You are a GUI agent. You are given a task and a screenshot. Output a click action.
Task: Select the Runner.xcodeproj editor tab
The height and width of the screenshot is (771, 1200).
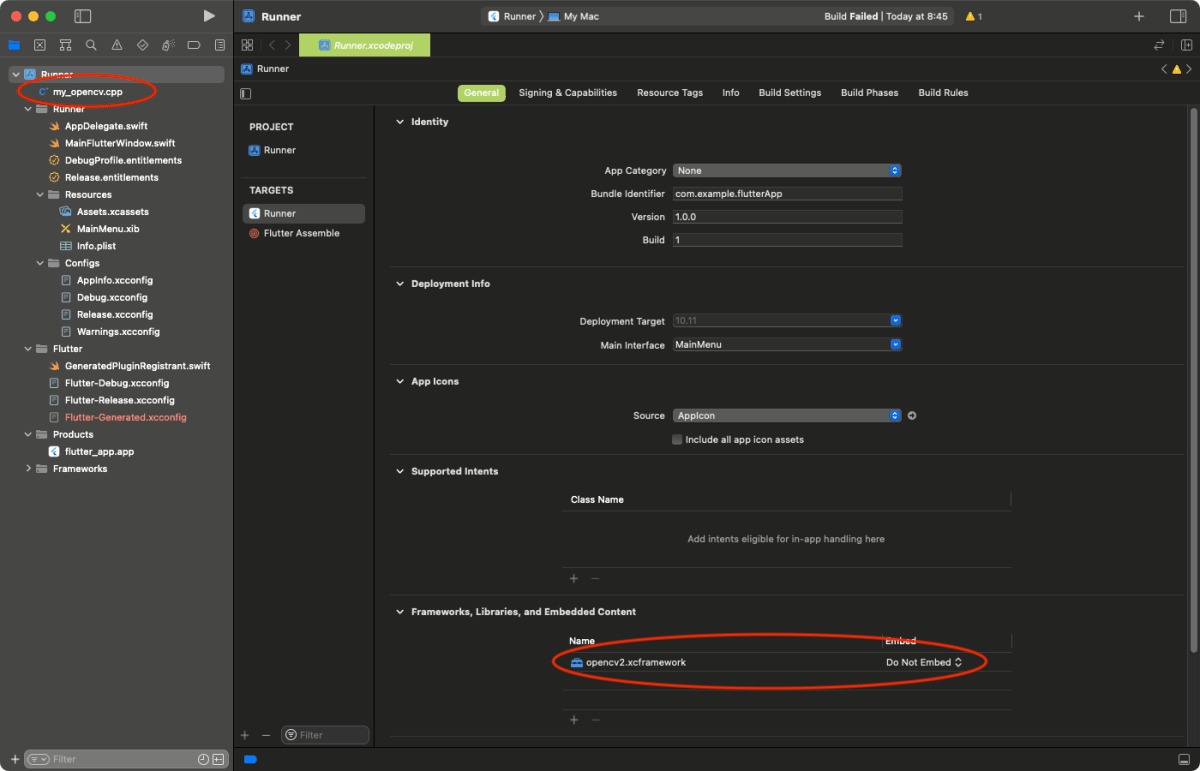[365, 45]
